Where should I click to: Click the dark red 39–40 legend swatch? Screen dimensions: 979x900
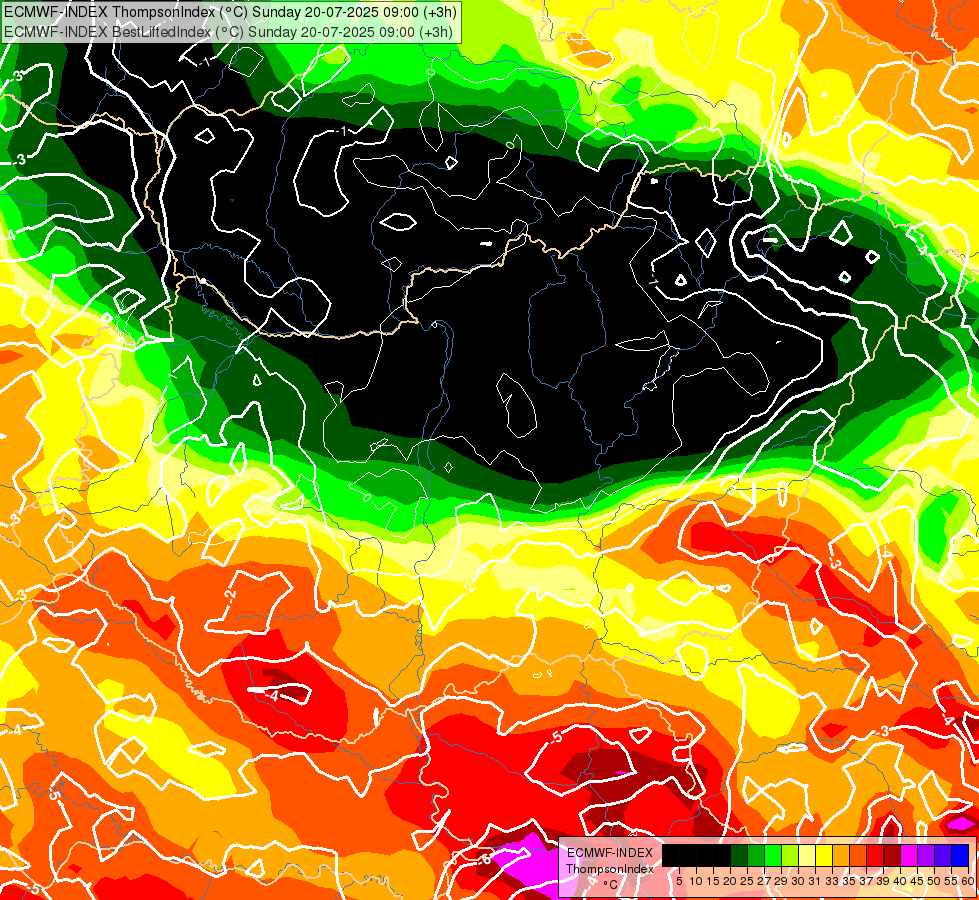892,856
